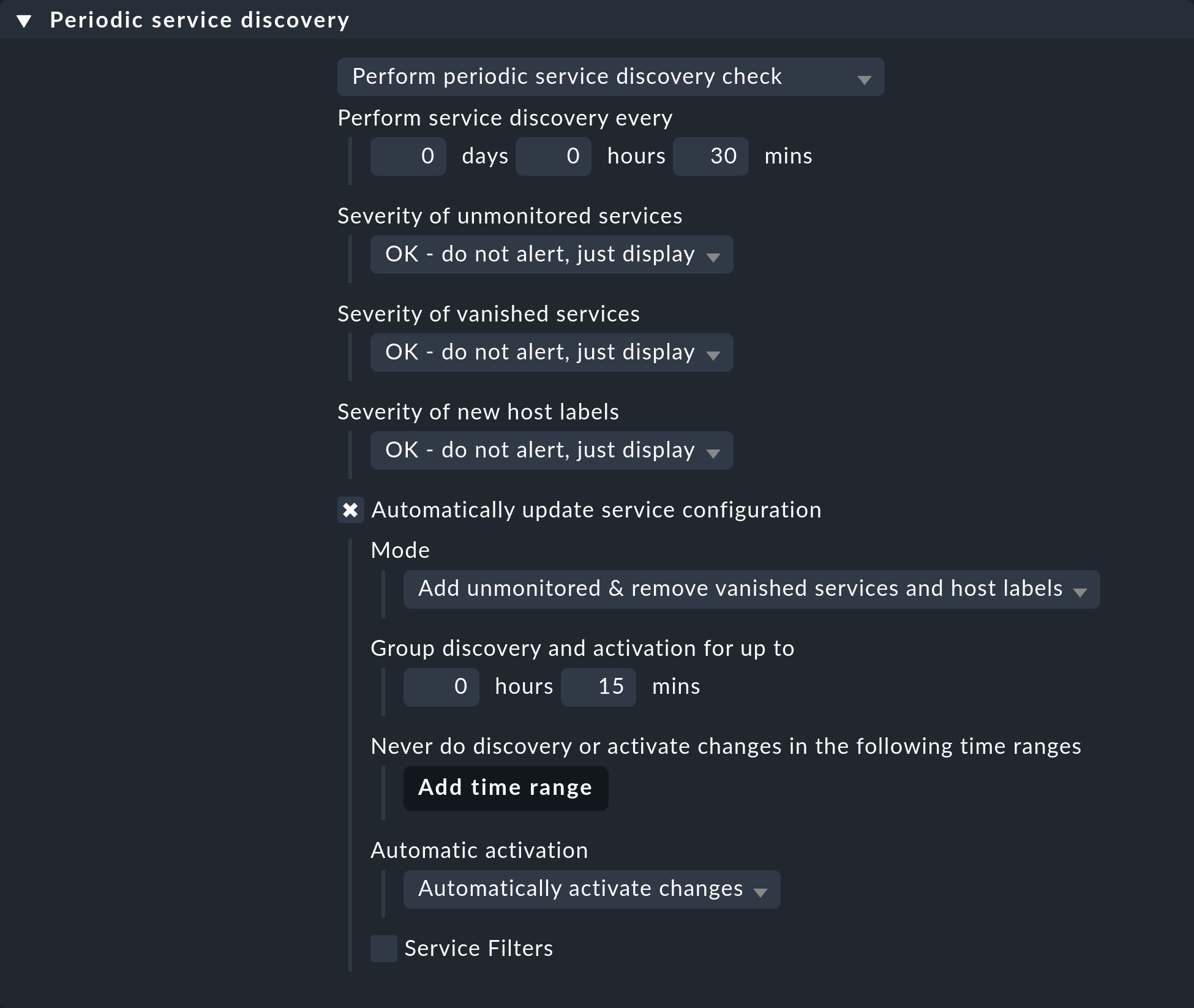Viewport: 1194px width, 1008px height.
Task: Open the Automatic activation dropdown
Action: coord(591,889)
